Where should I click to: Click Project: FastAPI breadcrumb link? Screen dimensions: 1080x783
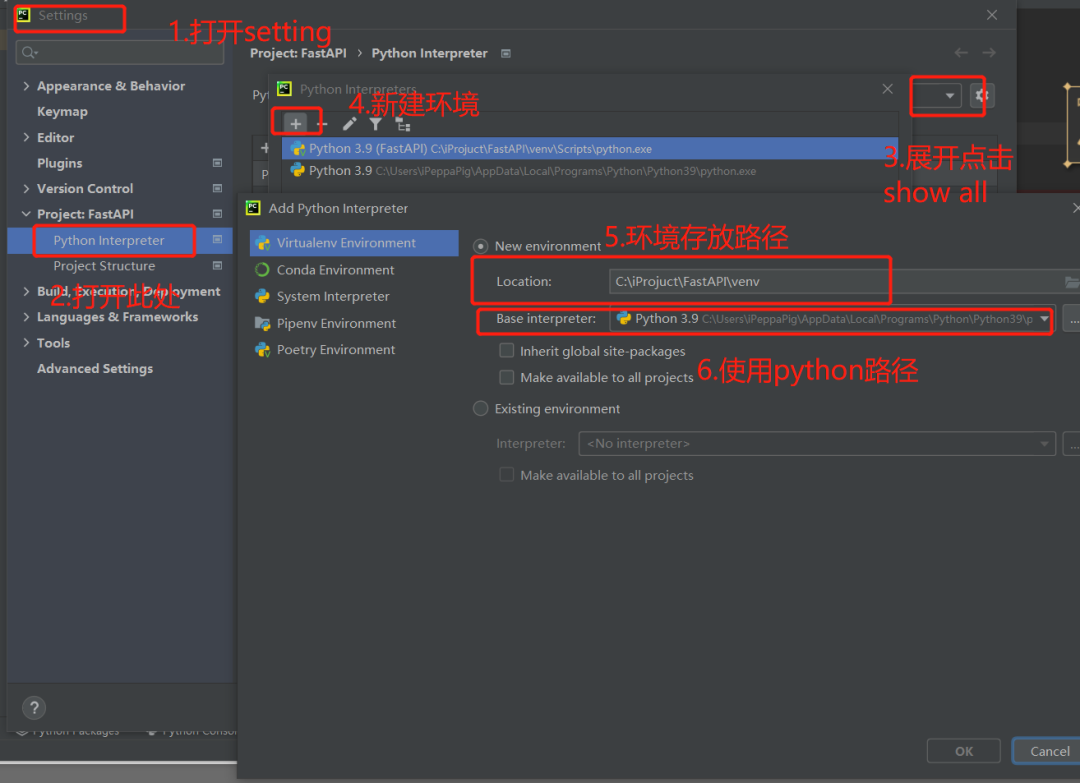pos(298,54)
